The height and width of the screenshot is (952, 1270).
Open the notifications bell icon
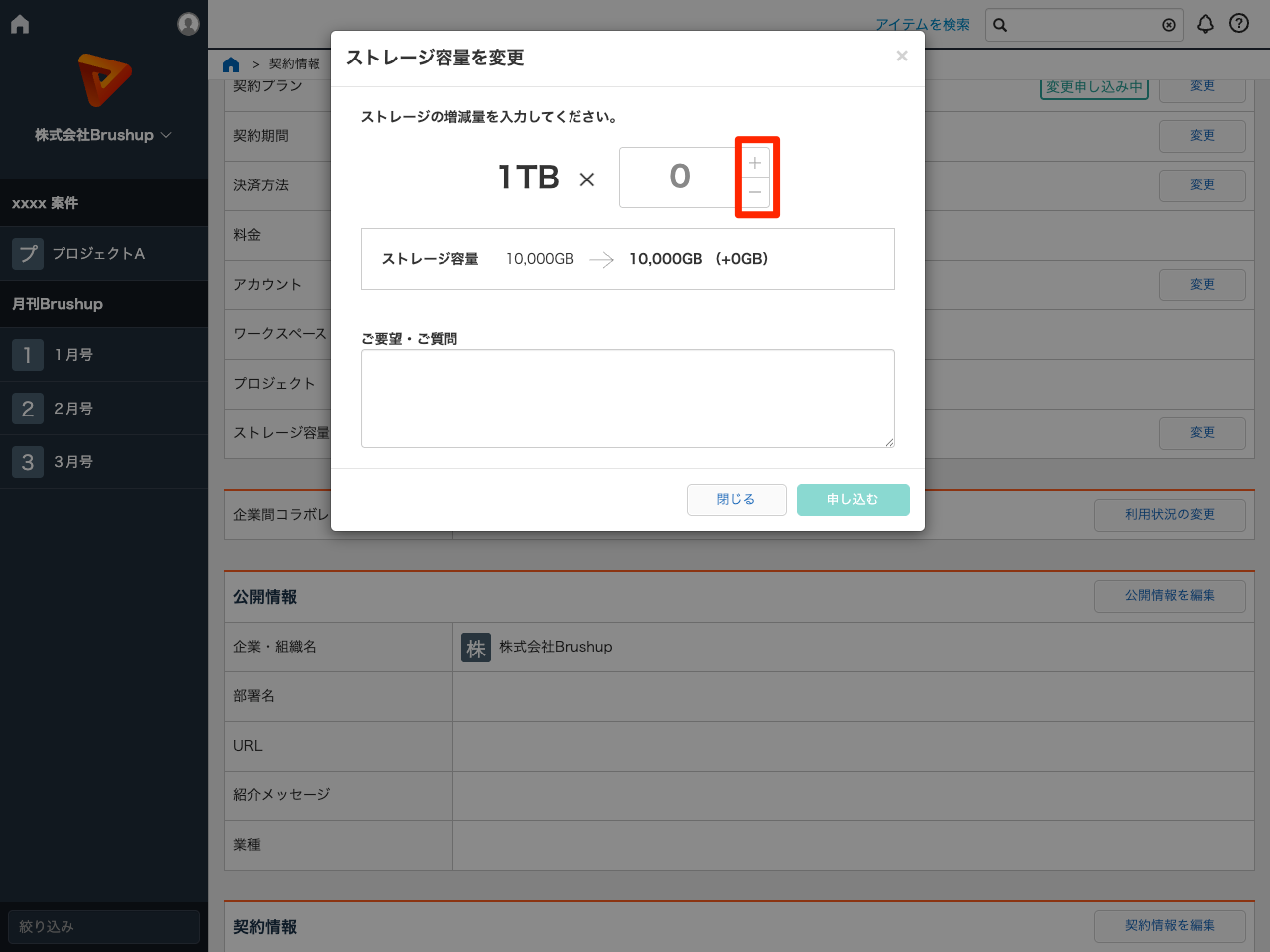[x=1206, y=24]
